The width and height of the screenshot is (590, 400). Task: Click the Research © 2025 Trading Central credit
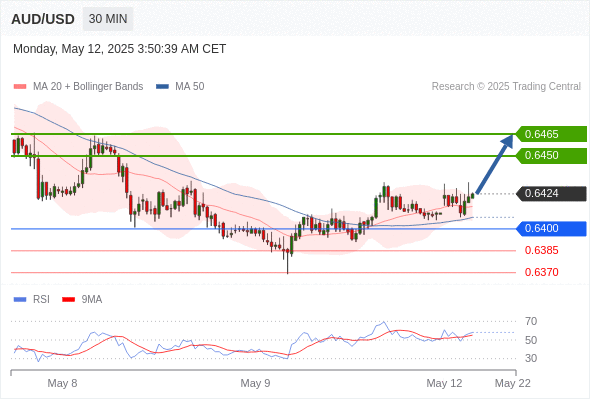[506, 87]
